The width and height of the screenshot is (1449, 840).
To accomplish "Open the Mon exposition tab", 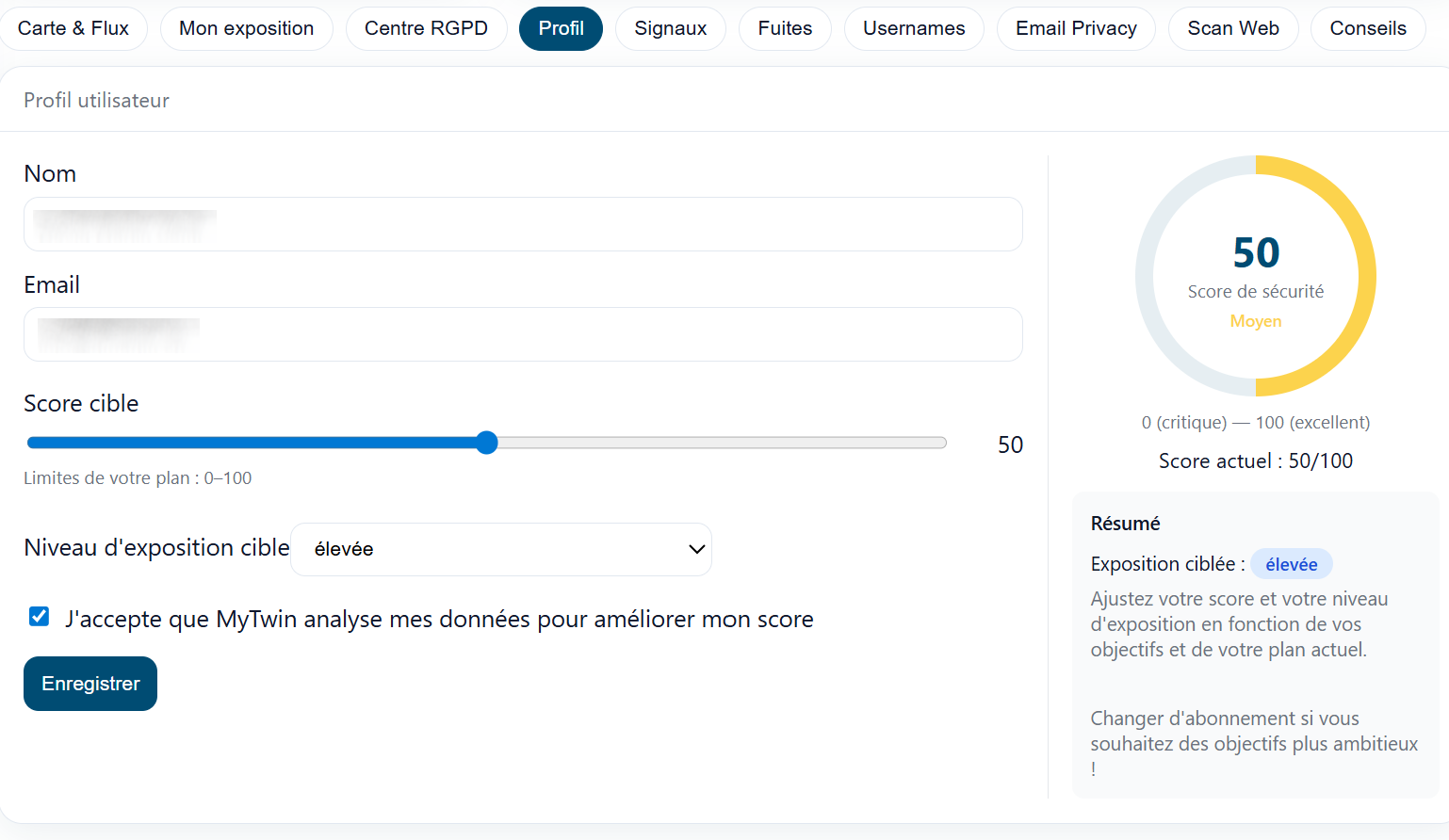I will (246, 28).
